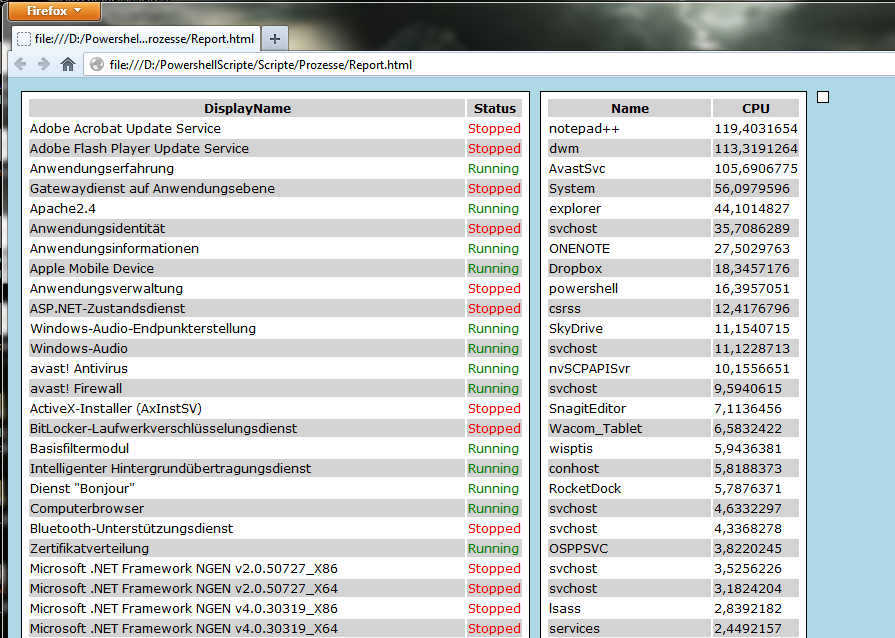
Task: Click the DisplayName column header
Action: pos(247,108)
